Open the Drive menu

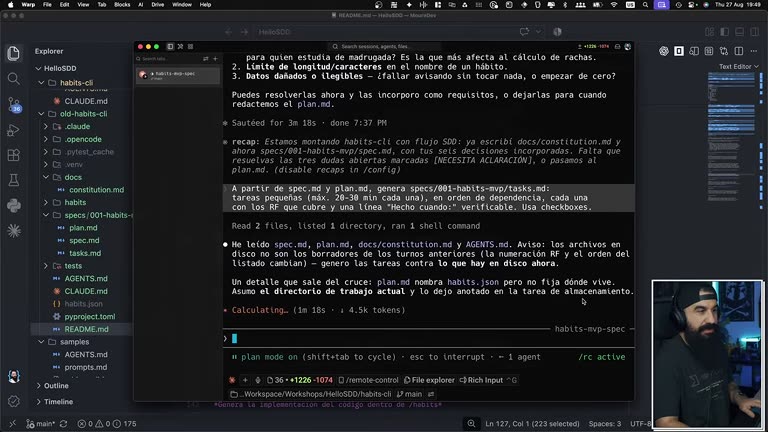click(158, 4)
